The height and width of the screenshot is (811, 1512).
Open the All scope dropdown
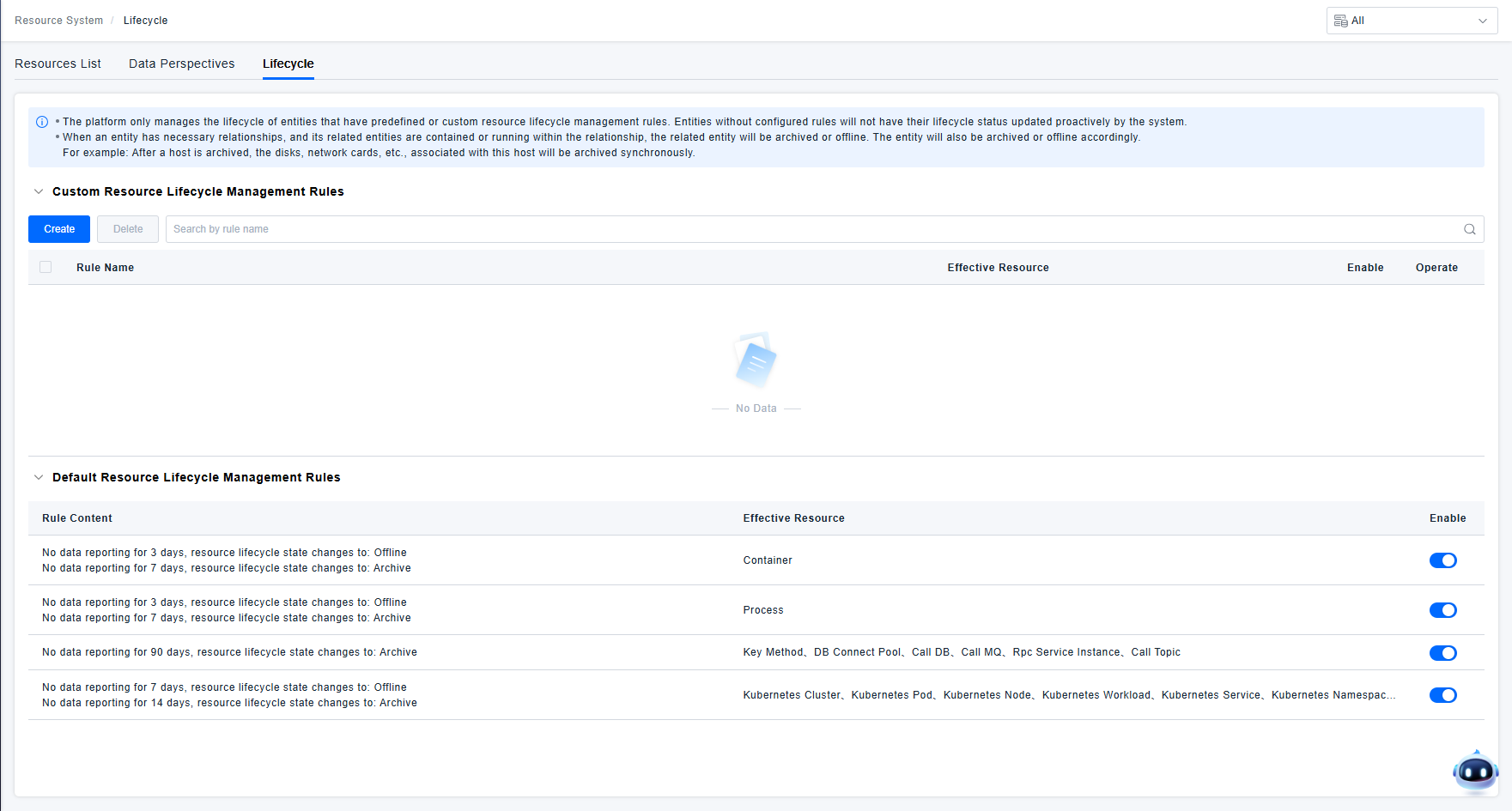click(x=1412, y=21)
